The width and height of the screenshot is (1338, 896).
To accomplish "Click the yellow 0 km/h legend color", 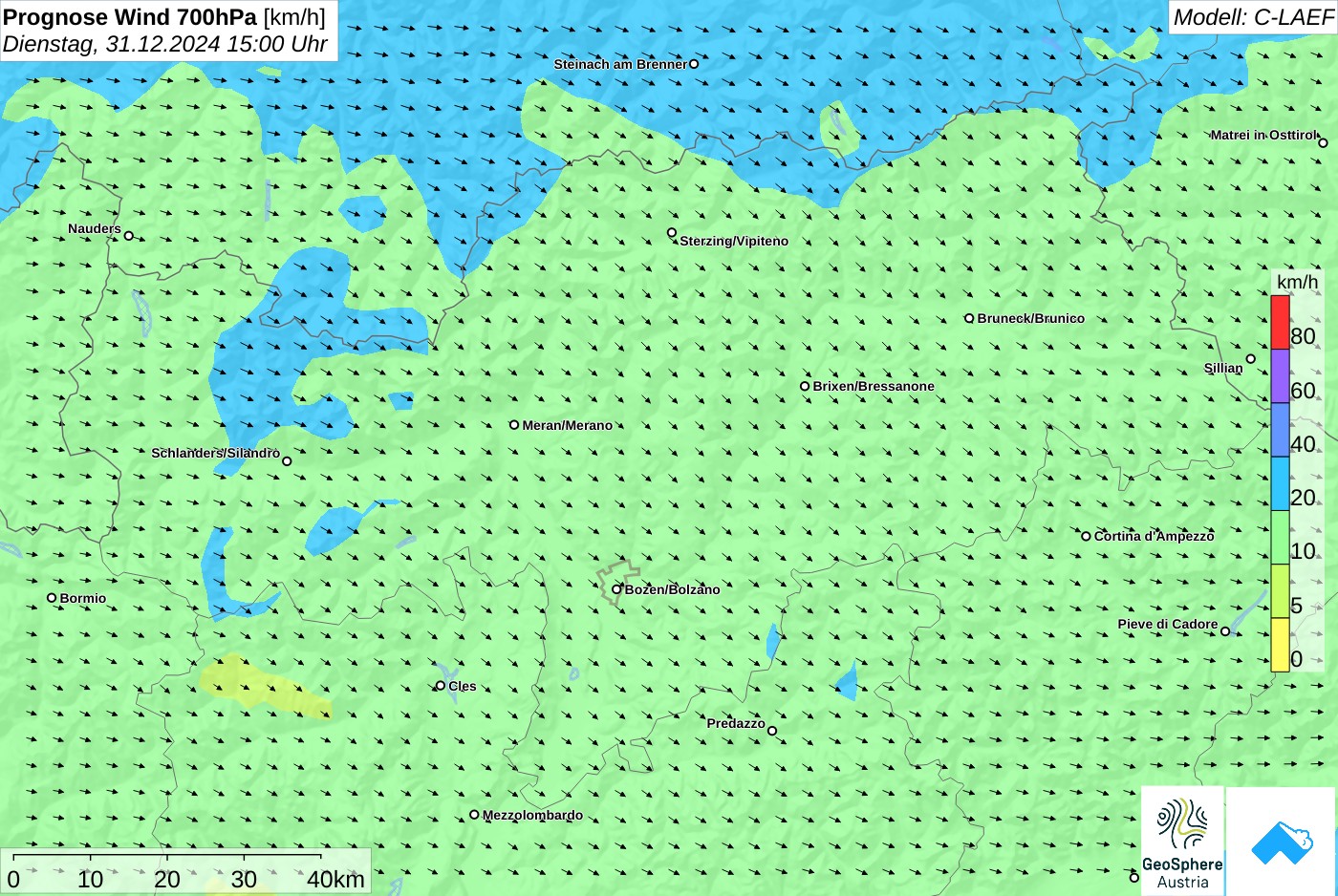I will pyautogui.click(x=1280, y=645).
